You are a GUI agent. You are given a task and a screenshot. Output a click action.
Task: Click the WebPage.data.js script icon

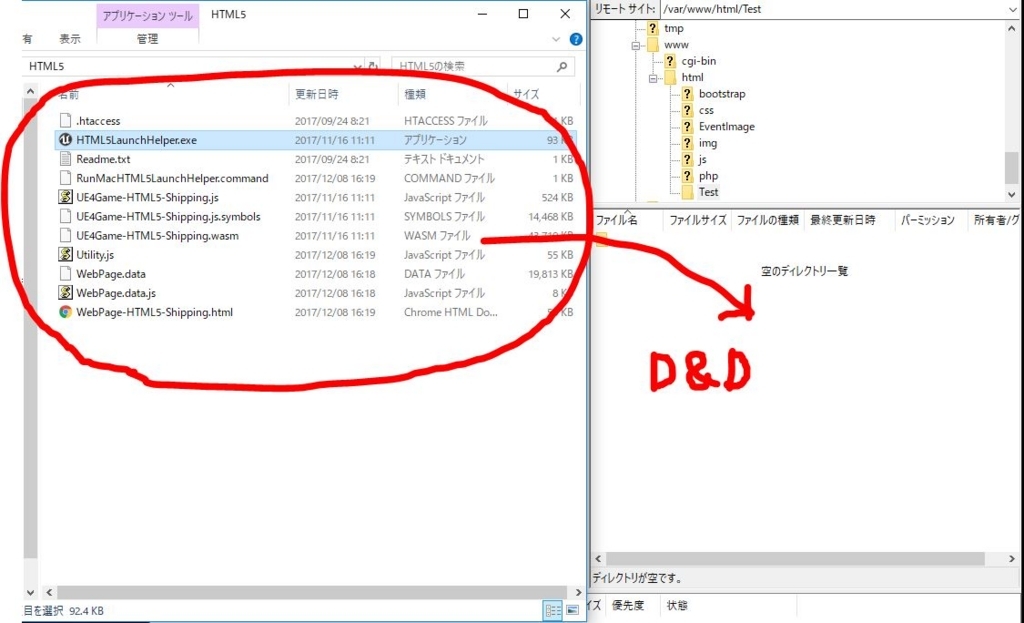(x=65, y=293)
